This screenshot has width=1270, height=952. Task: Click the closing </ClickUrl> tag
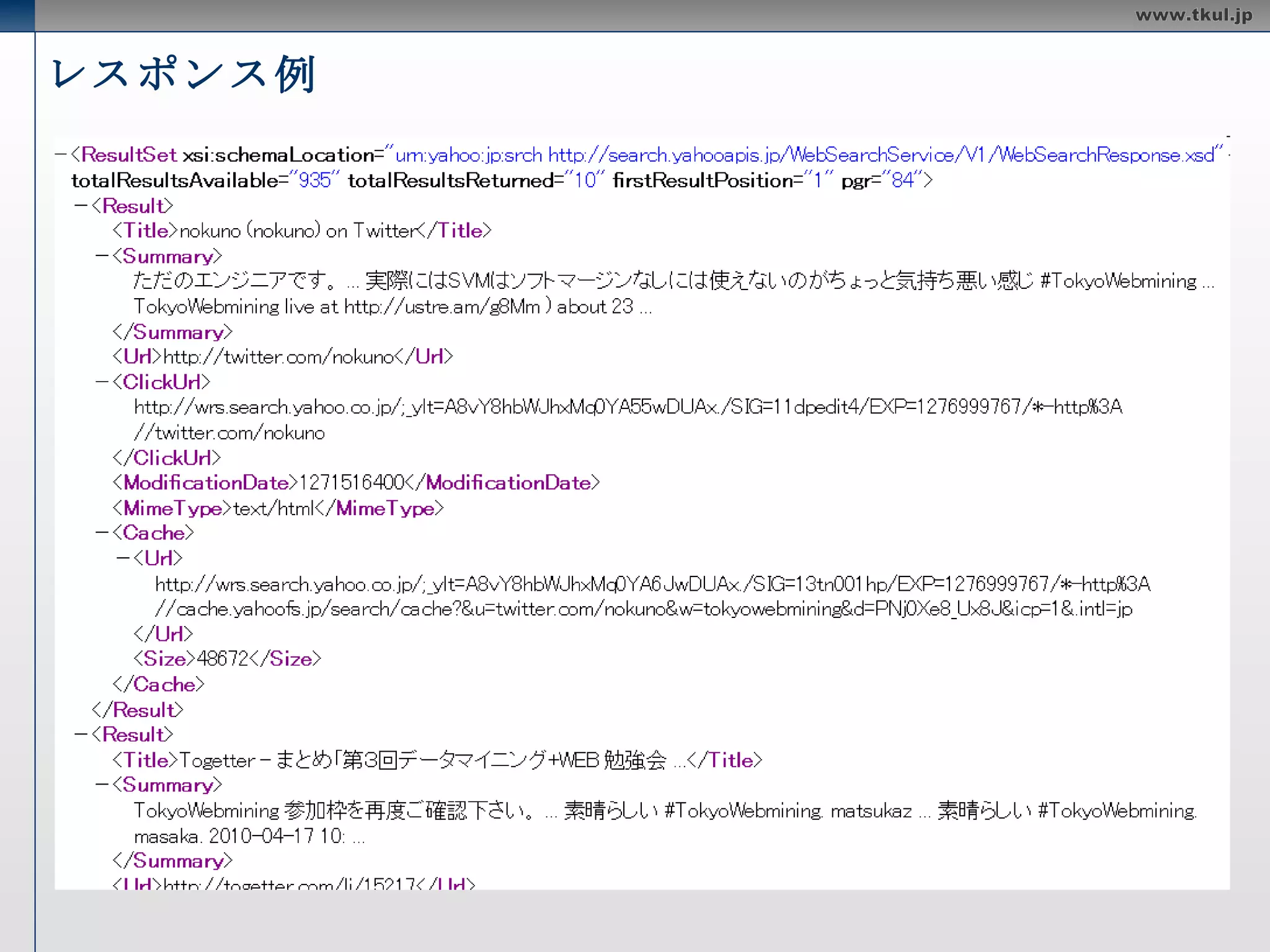167,457
